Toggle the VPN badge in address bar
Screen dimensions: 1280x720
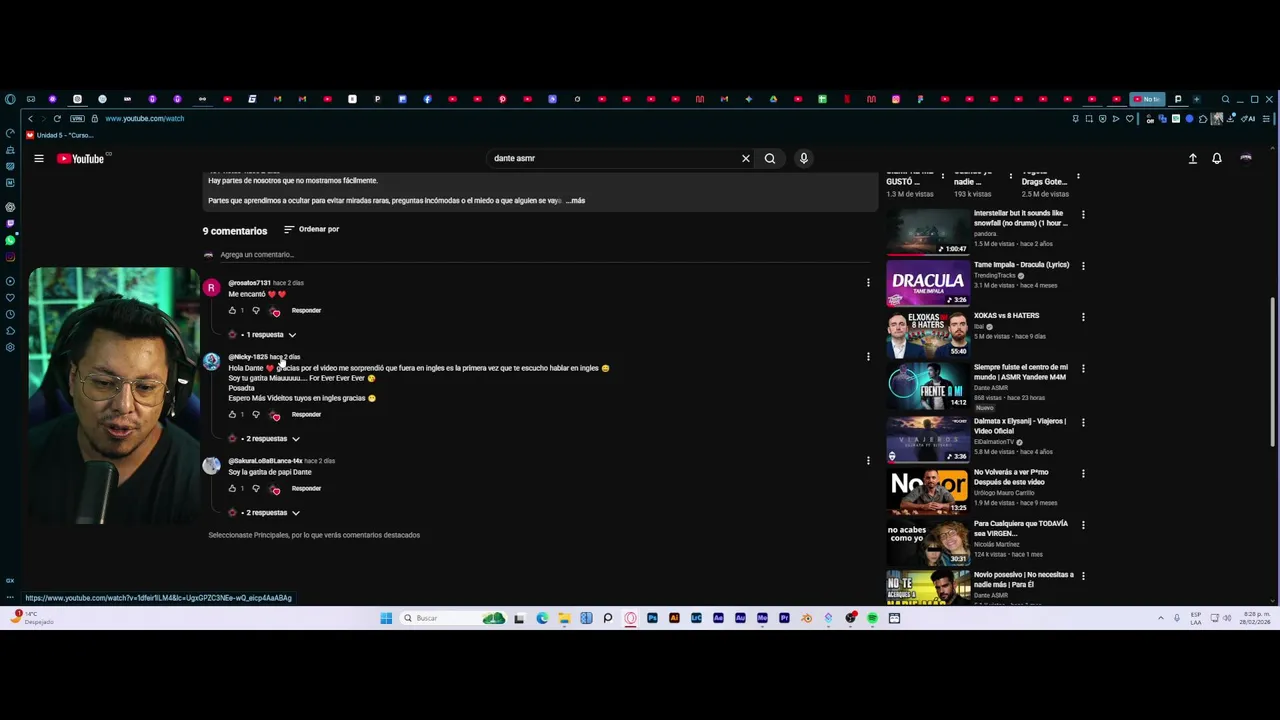tap(77, 118)
